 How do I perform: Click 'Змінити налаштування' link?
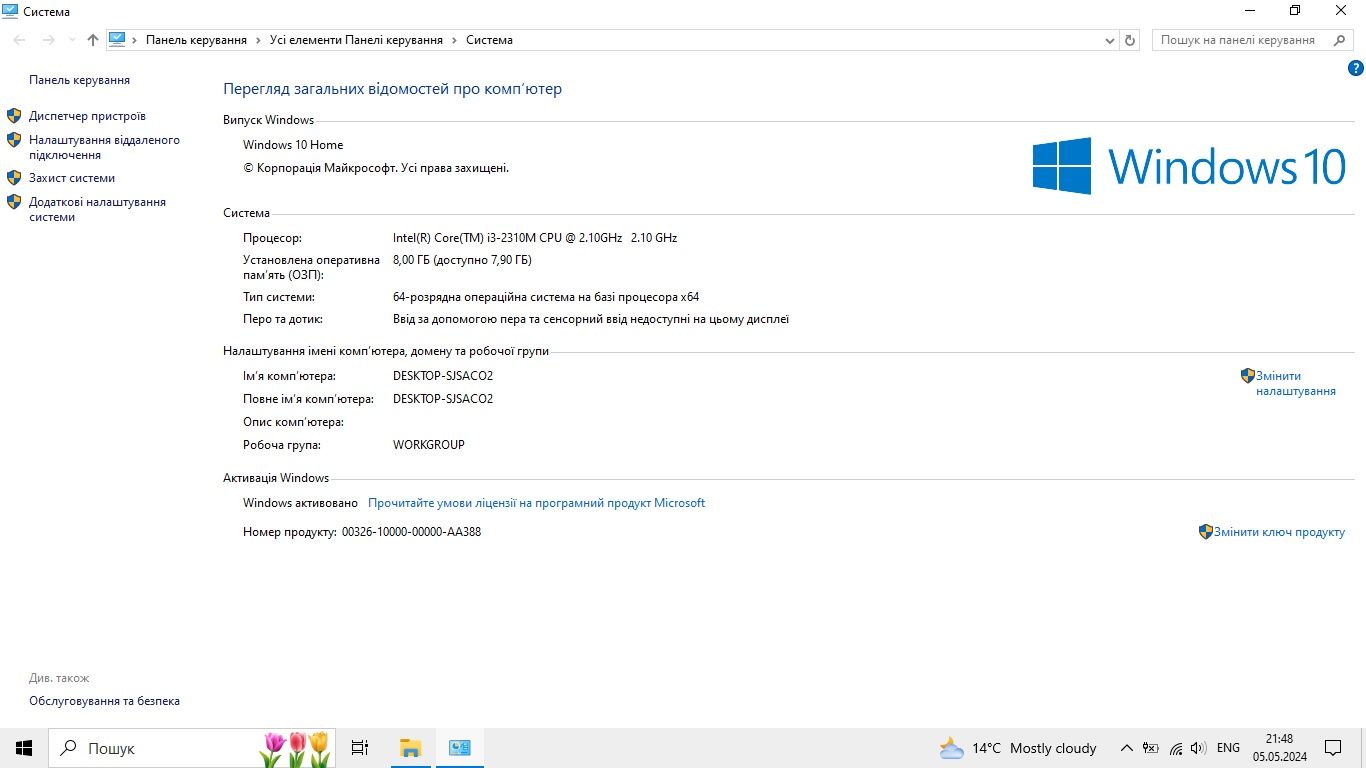click(x=1296, y=383)
